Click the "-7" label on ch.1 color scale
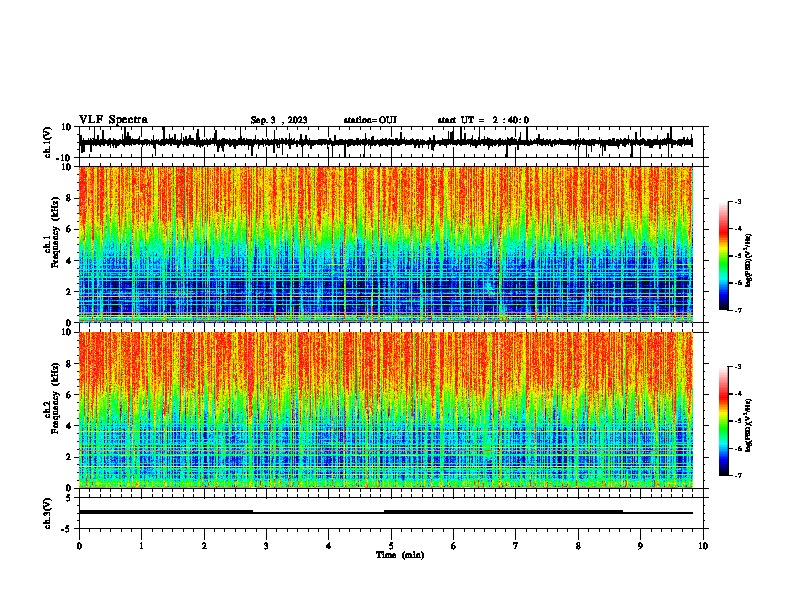The width and height of the screenshot is (792, 612). (737, 310)
